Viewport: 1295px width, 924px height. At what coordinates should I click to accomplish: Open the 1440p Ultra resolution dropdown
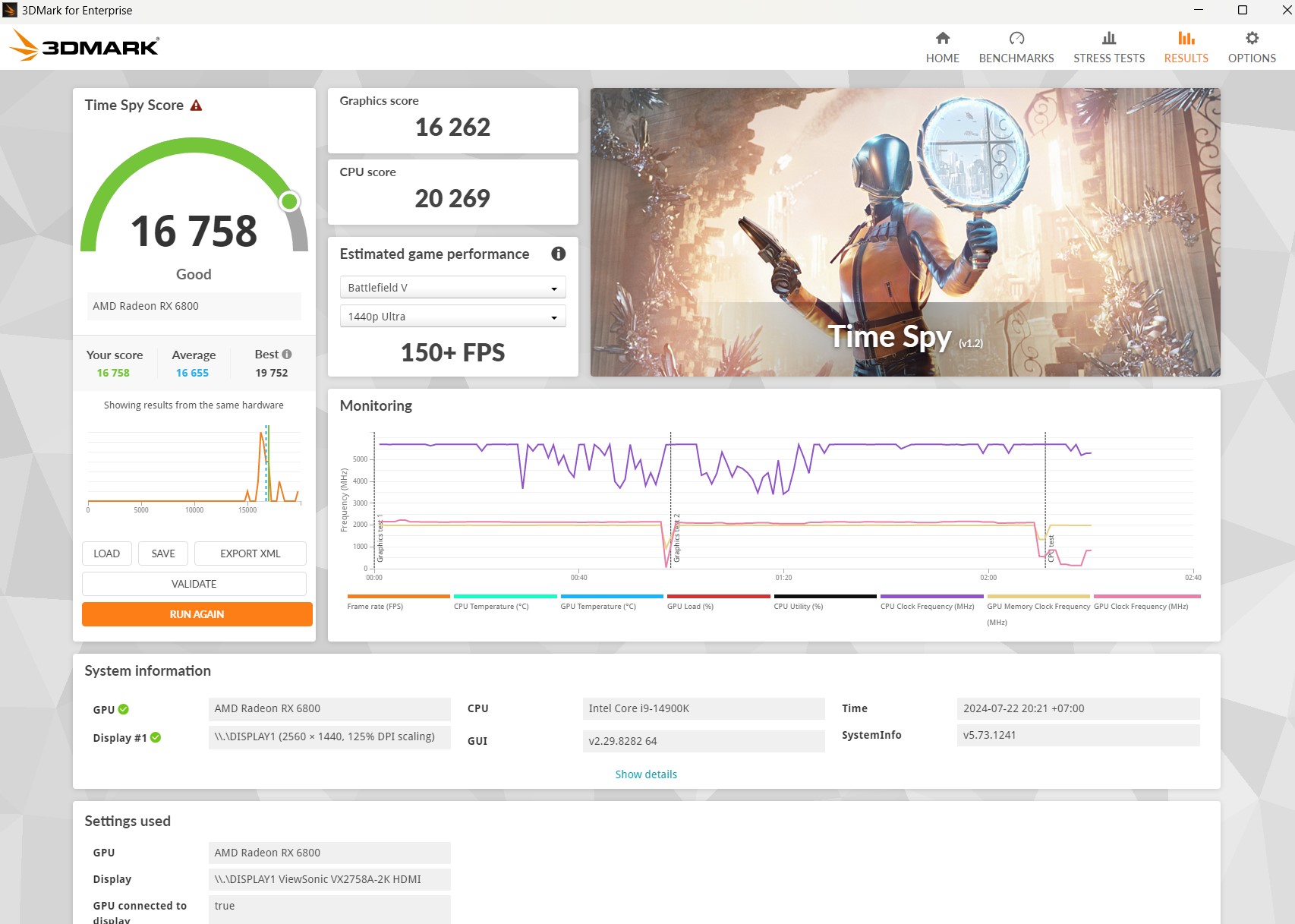pos(452,317)
